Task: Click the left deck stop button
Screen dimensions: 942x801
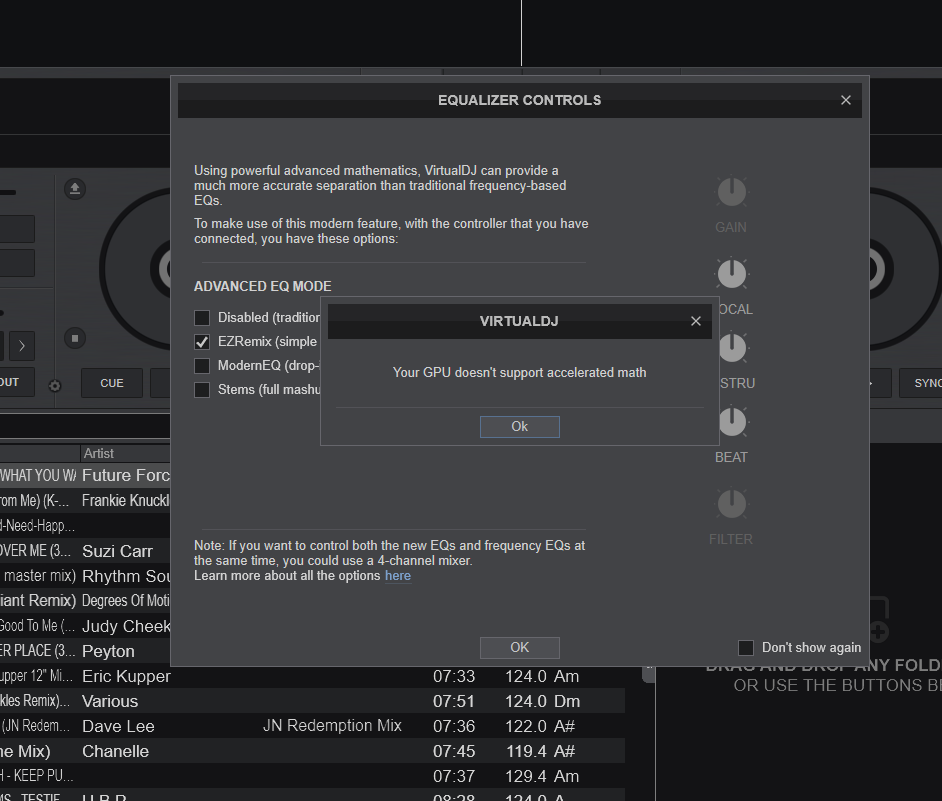Action: [x=75, y=338]
